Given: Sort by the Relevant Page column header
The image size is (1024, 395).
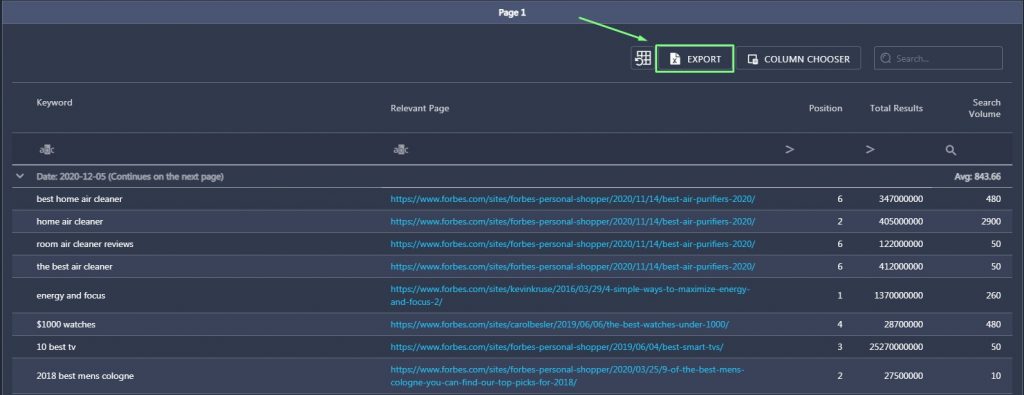Looking at the screenshot, I should pyautogui.click(x=419, y=108).
